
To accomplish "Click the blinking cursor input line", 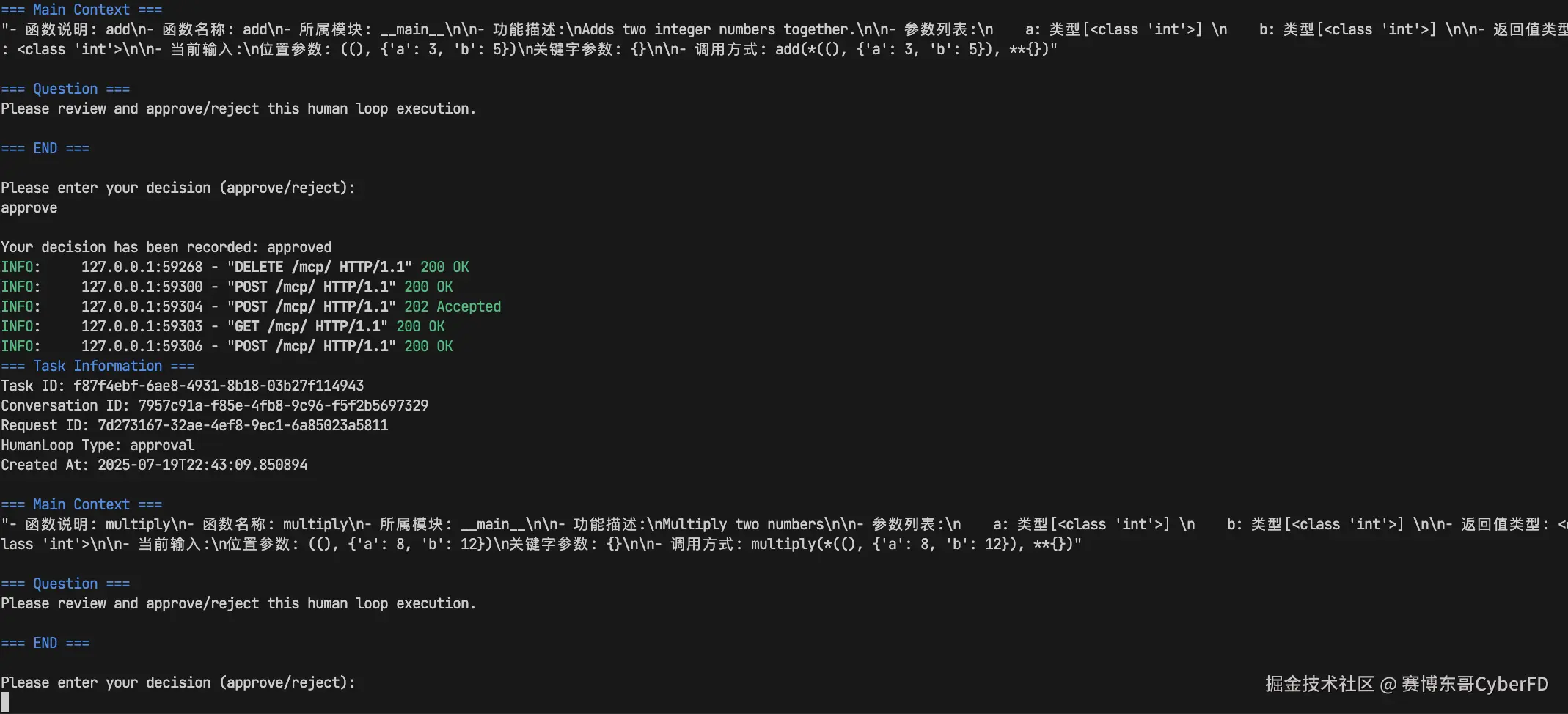I will tap(5, 702).
